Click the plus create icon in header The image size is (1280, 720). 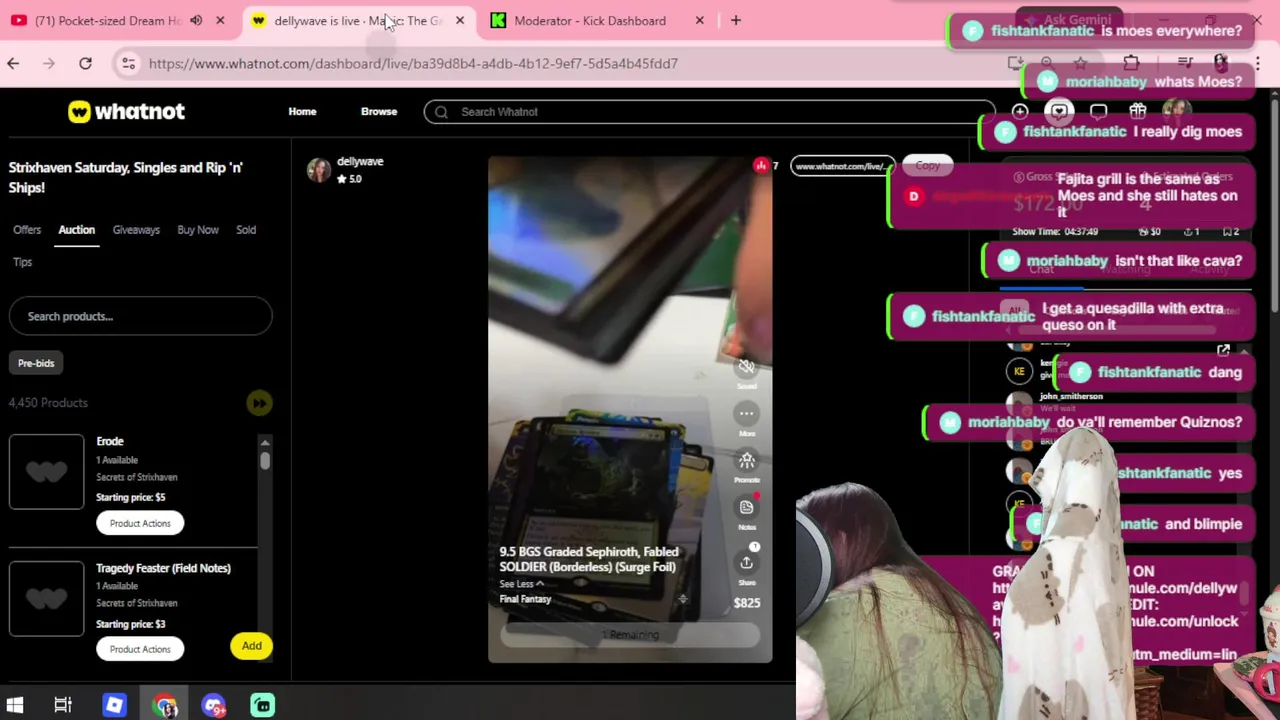(1019, 112)
